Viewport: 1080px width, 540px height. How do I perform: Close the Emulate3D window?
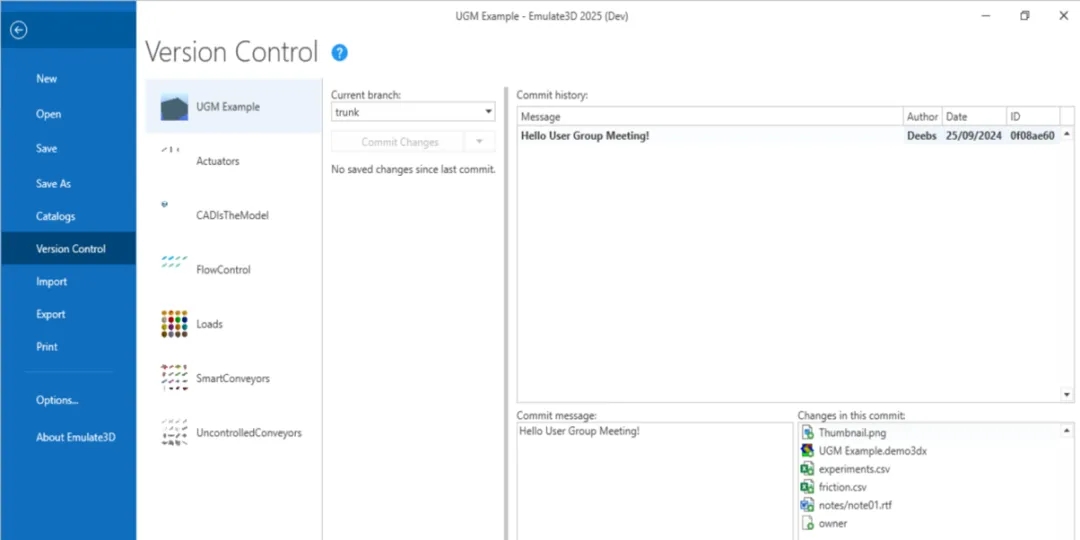click(1063, 16)
